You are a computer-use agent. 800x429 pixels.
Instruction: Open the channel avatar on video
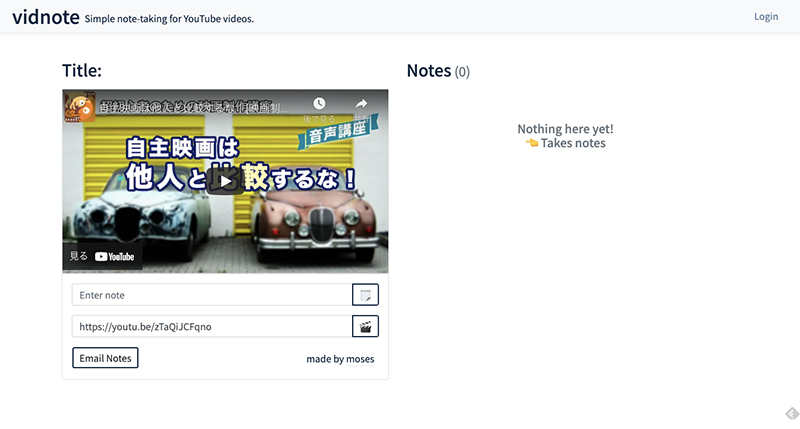click(x=80, y=107)
